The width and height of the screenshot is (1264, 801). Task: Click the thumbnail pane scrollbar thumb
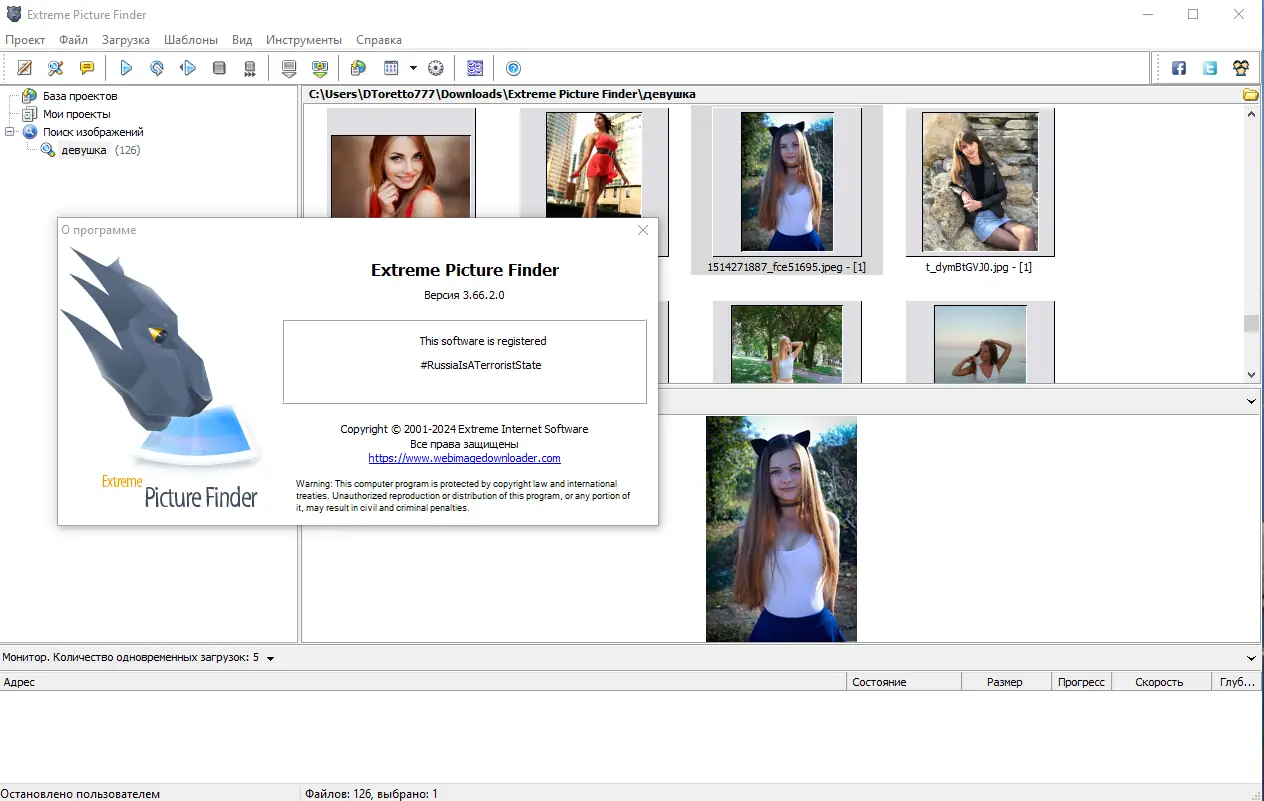(x=1251, y=323)
